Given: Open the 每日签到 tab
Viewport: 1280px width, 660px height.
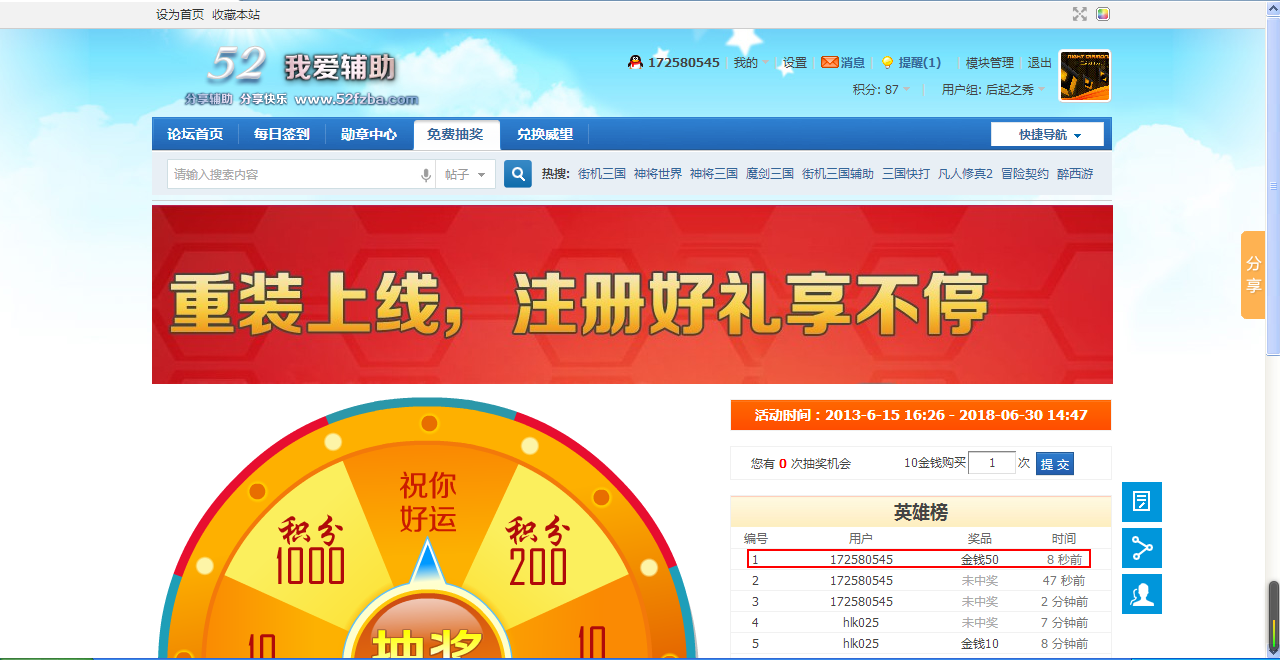Looking at the screenshot, I should [281, 134].
